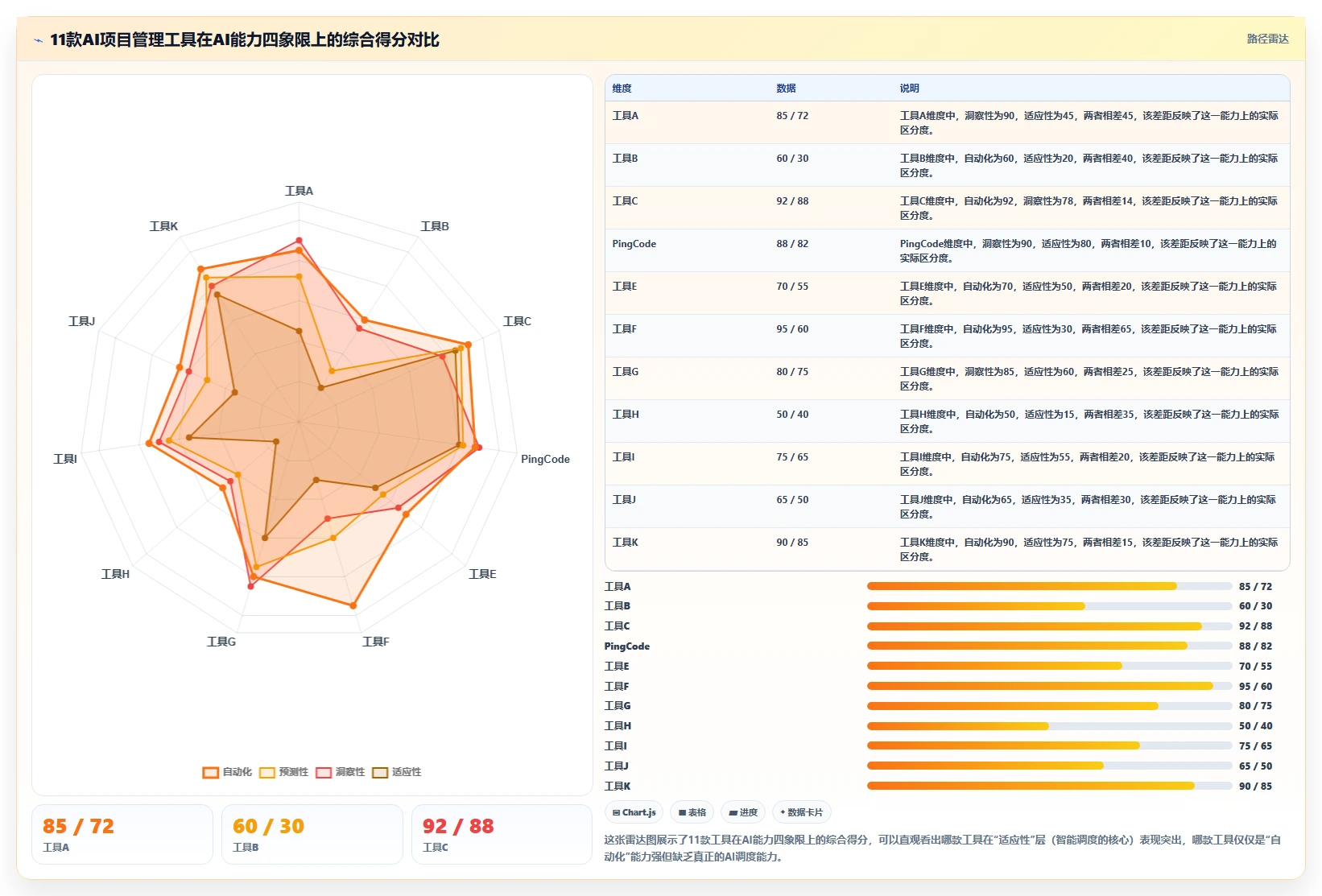The width and height of the screenshot is (1322, 896).
Task: Click the PingCode progress bar
Action: (1049, 646)
